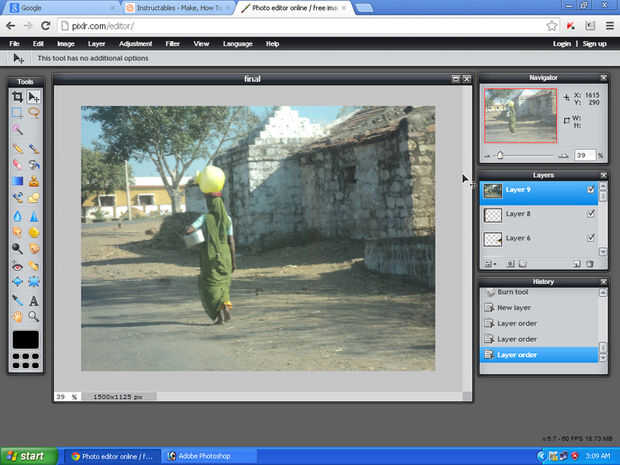Create a new layer in Layers panel
Screen dimensions: 620x465
click(x=577, y=264)
